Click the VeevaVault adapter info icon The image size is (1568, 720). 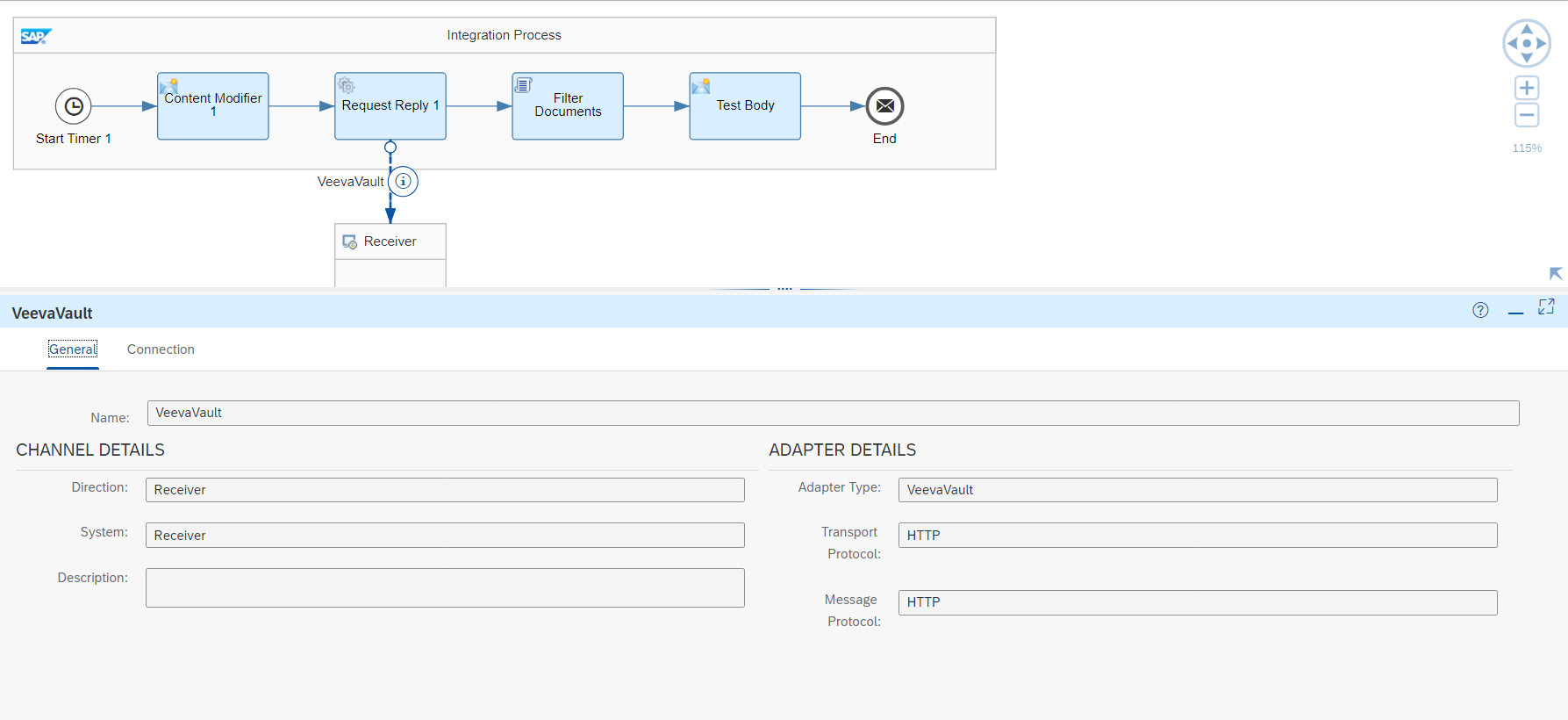click(404, 182)
